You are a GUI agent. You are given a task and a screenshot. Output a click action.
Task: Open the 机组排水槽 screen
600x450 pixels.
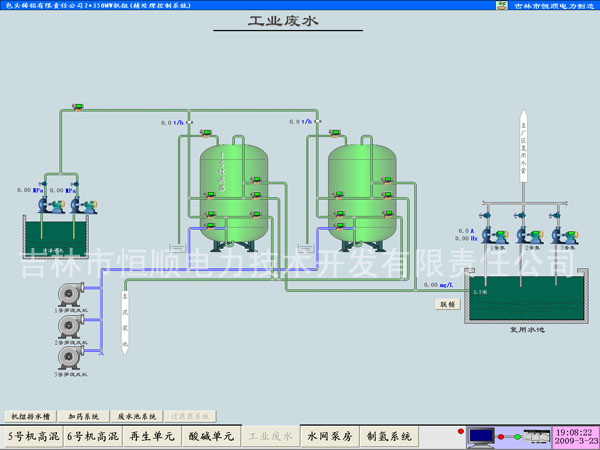(x=30, y=416)
